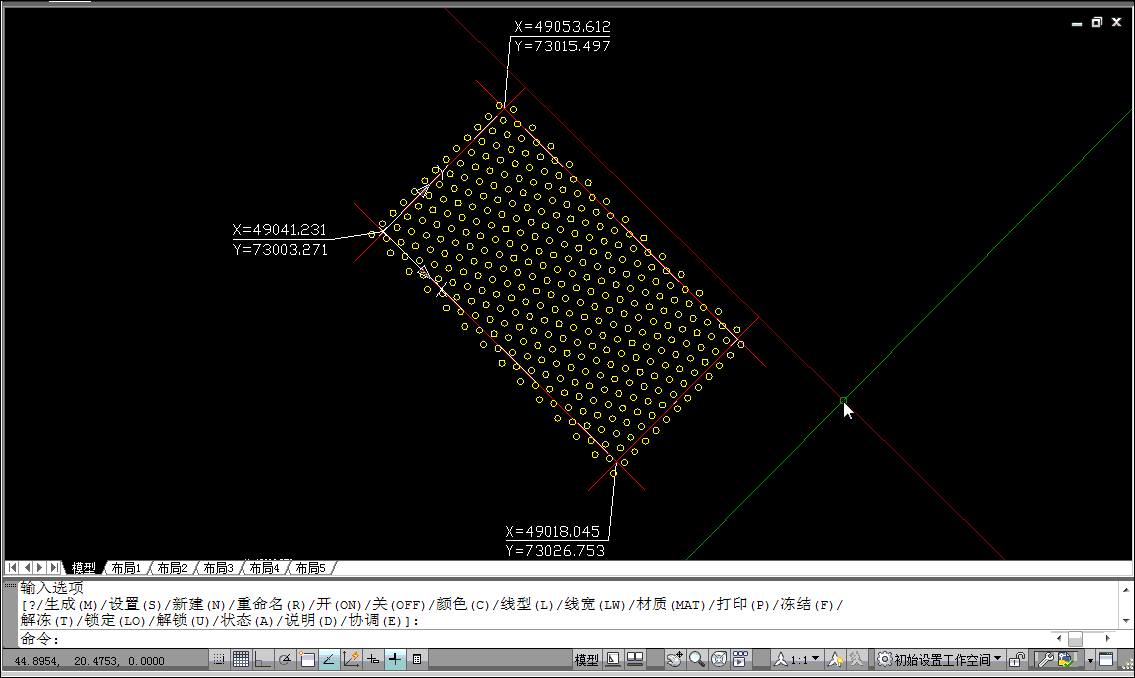Click coordinate readout 44.8954, 20.4753
The image size is (1135, 678).
(89, 661)
